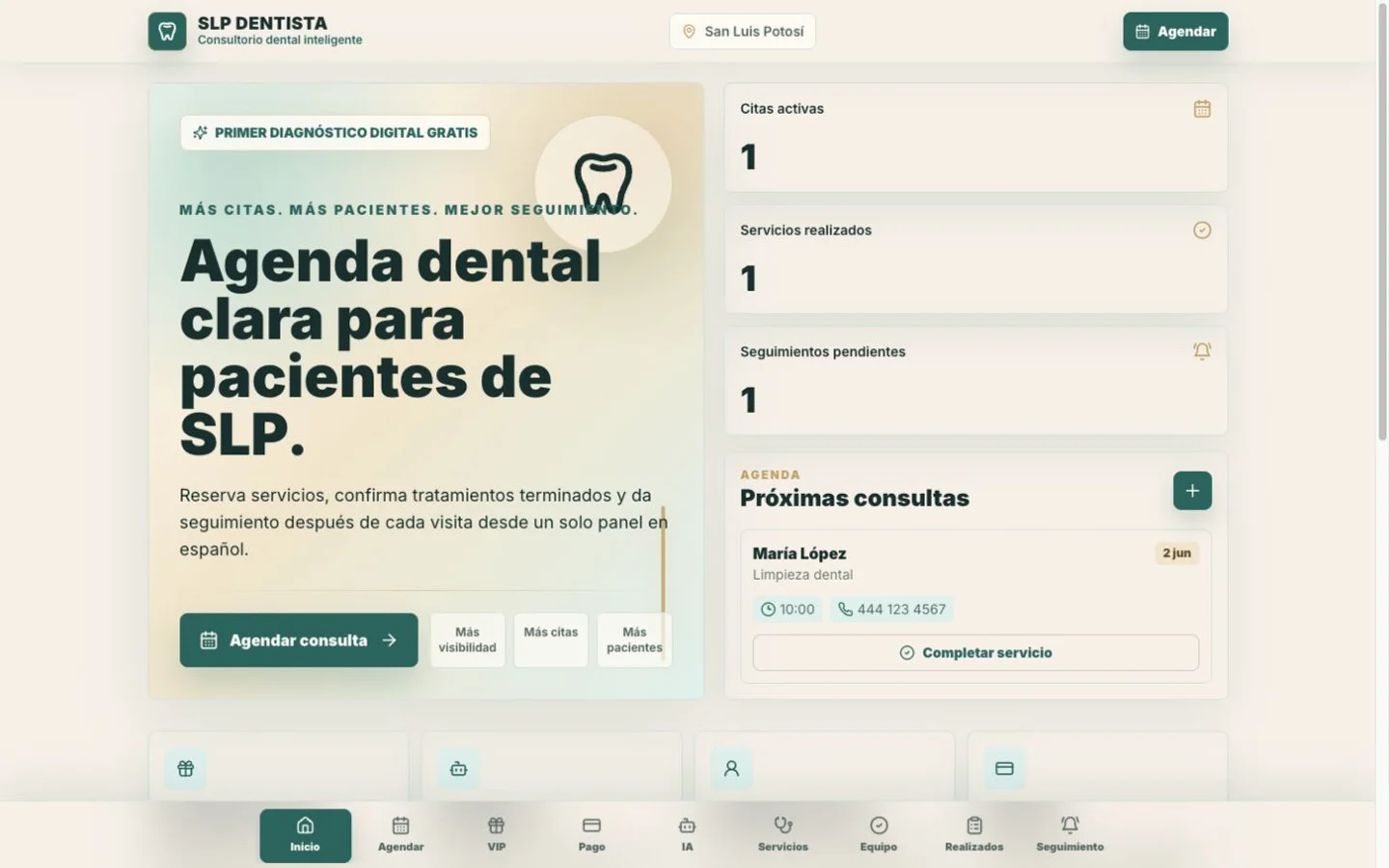Click the SLP DENTISTA brand name
1389x868 pixels.
(262, 23)
